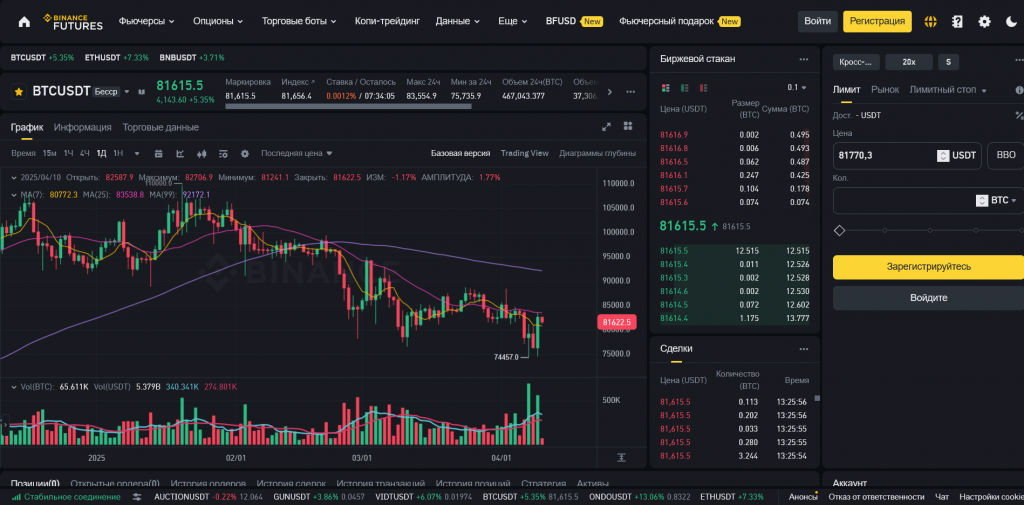Show both bids and asks in order book
This screenshot has height=505, width=1024.
point(666,88)
